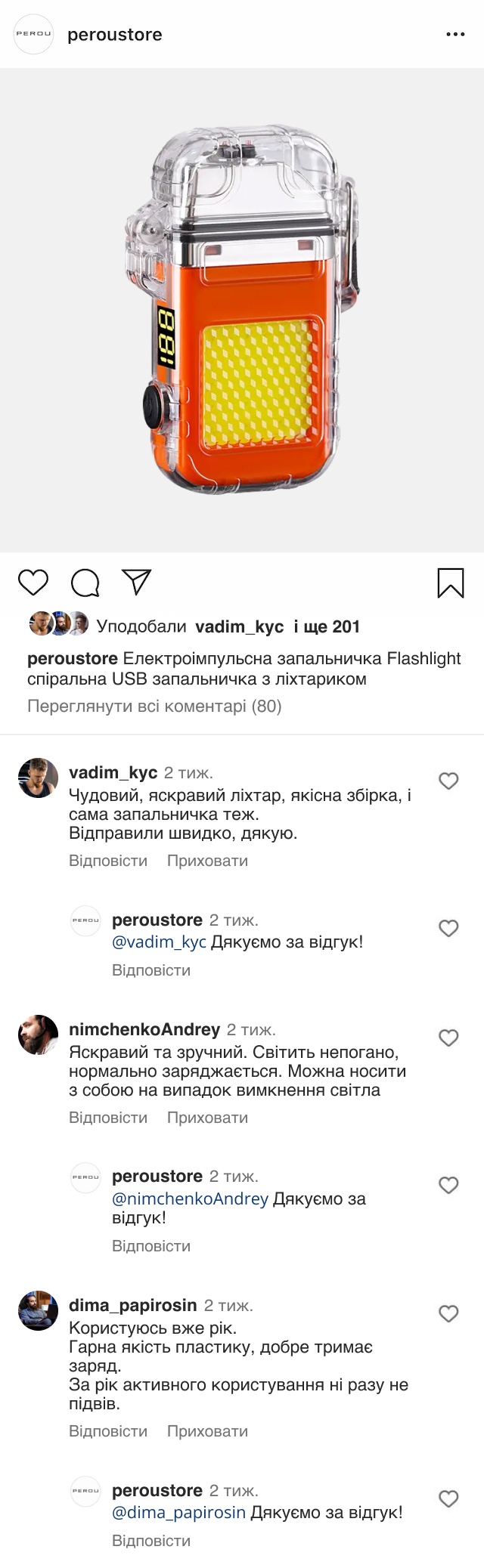The width and height of the screenshot is (484, 1568).
Task: Click the orange lighter product image
Action: pyautogui.click(x=242, y=310)
